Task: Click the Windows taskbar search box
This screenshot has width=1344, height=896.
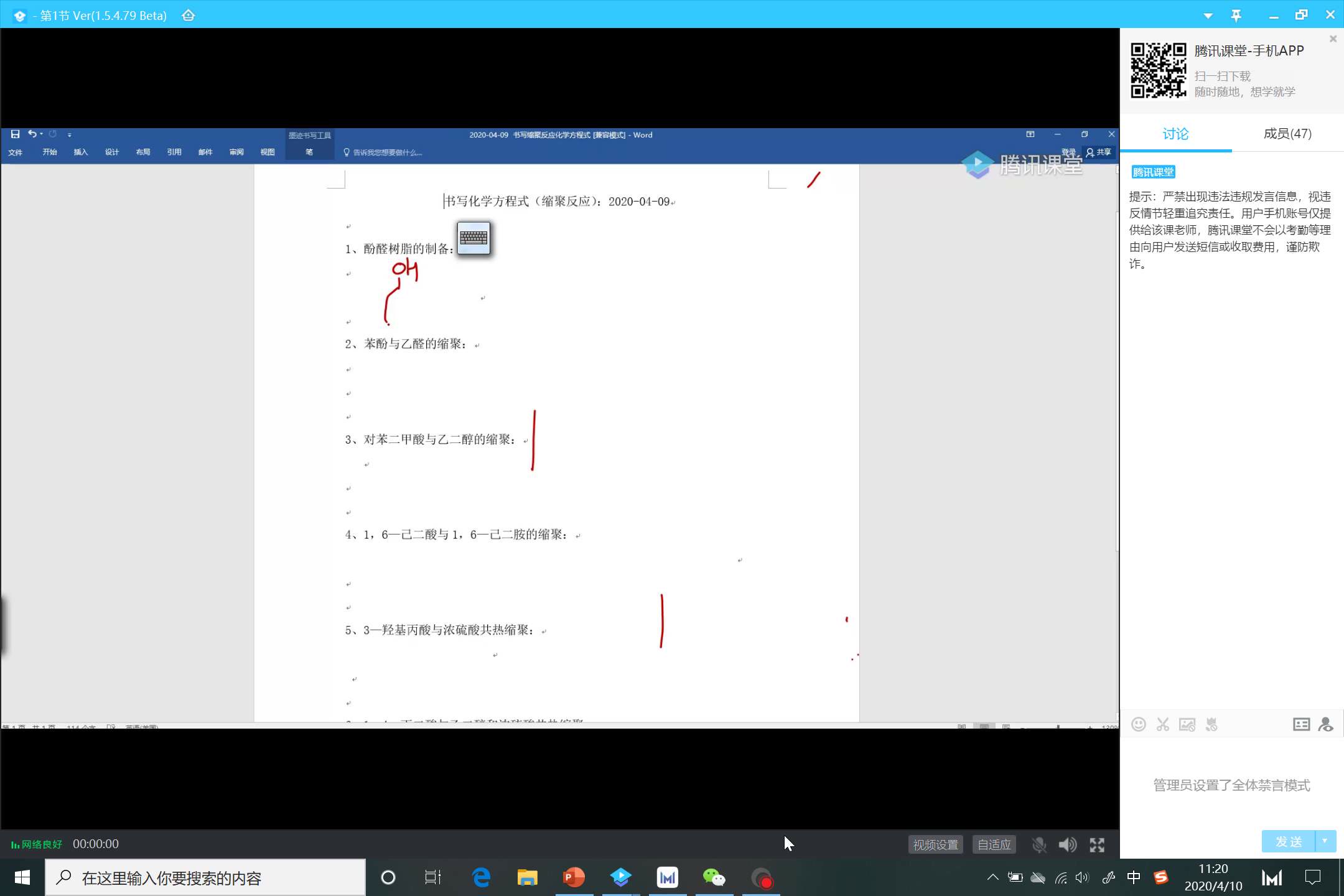Action: (205, 878)
